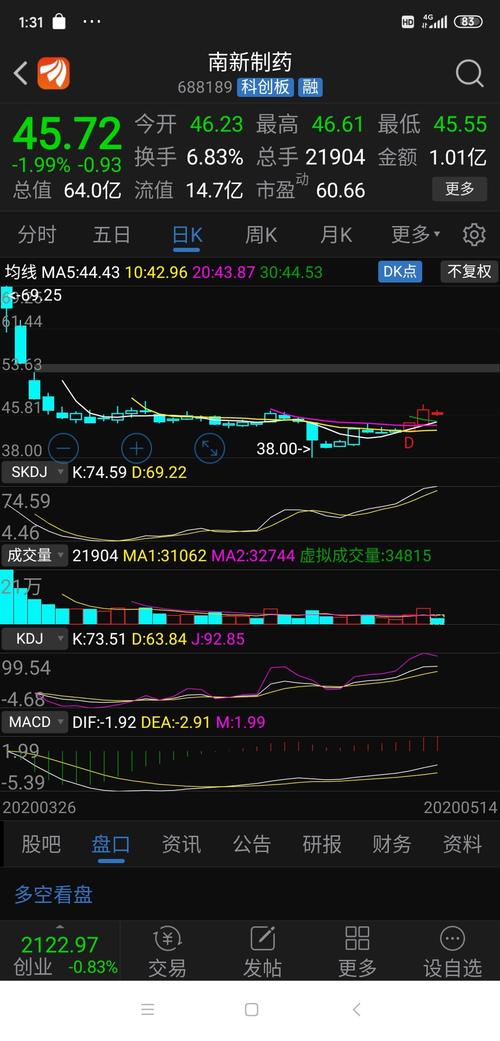Open the 股吧 tab

(x=41, y=844)
